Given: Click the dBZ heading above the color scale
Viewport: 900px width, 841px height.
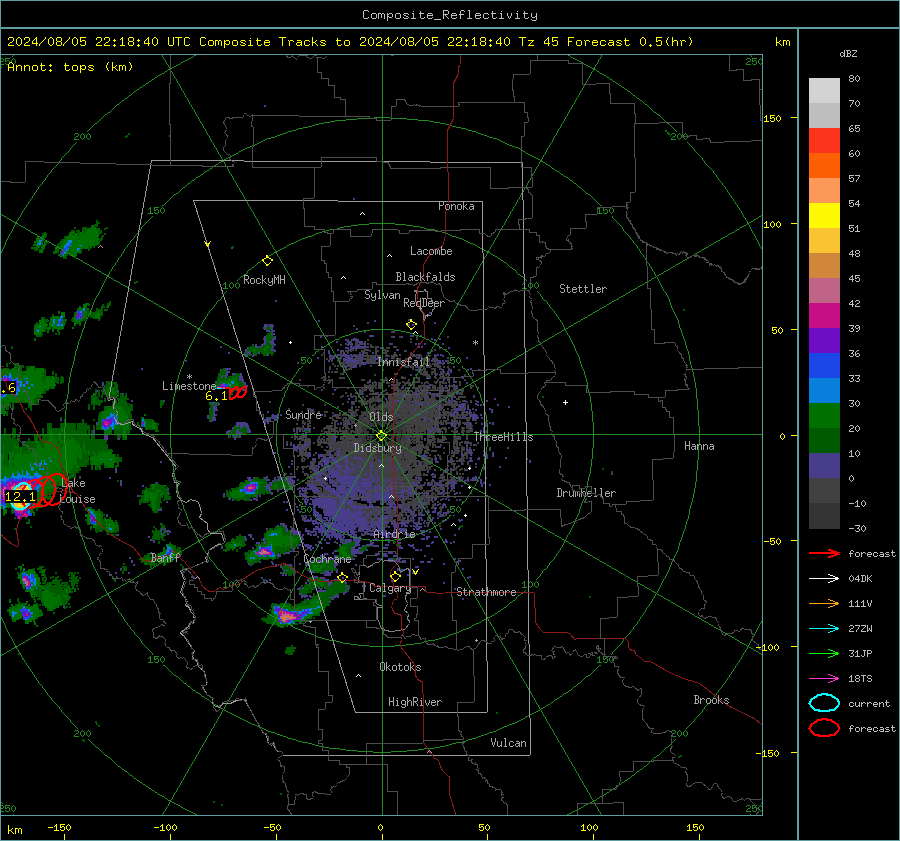Looking at the screenshot, I should click(x=848, y=53).
